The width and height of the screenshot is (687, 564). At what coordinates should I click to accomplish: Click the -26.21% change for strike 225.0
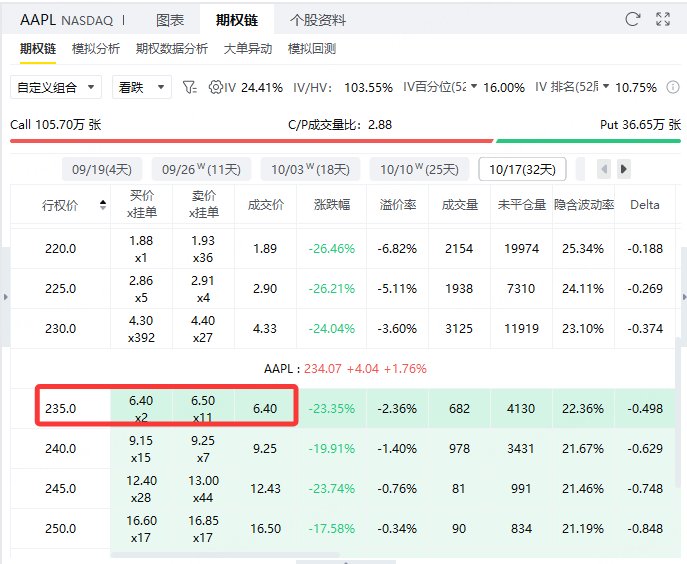tap(332, 288)
